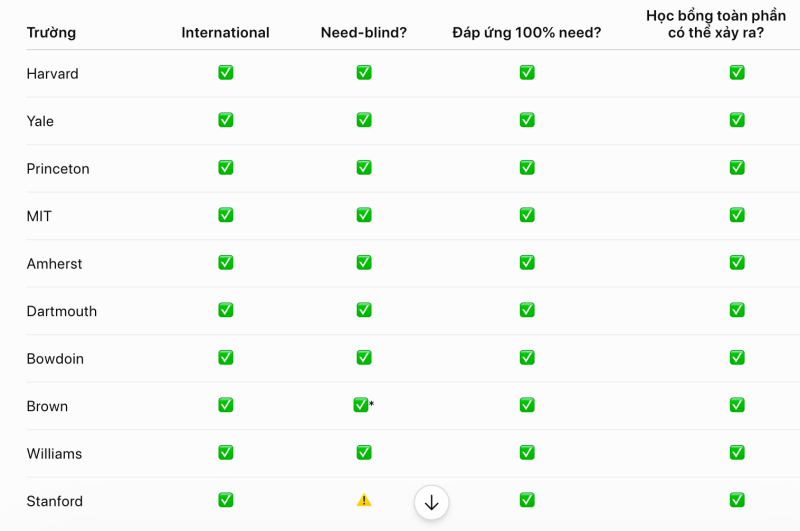
Task: Click Amherst's International green checkmark
Action: pos(226,262)
